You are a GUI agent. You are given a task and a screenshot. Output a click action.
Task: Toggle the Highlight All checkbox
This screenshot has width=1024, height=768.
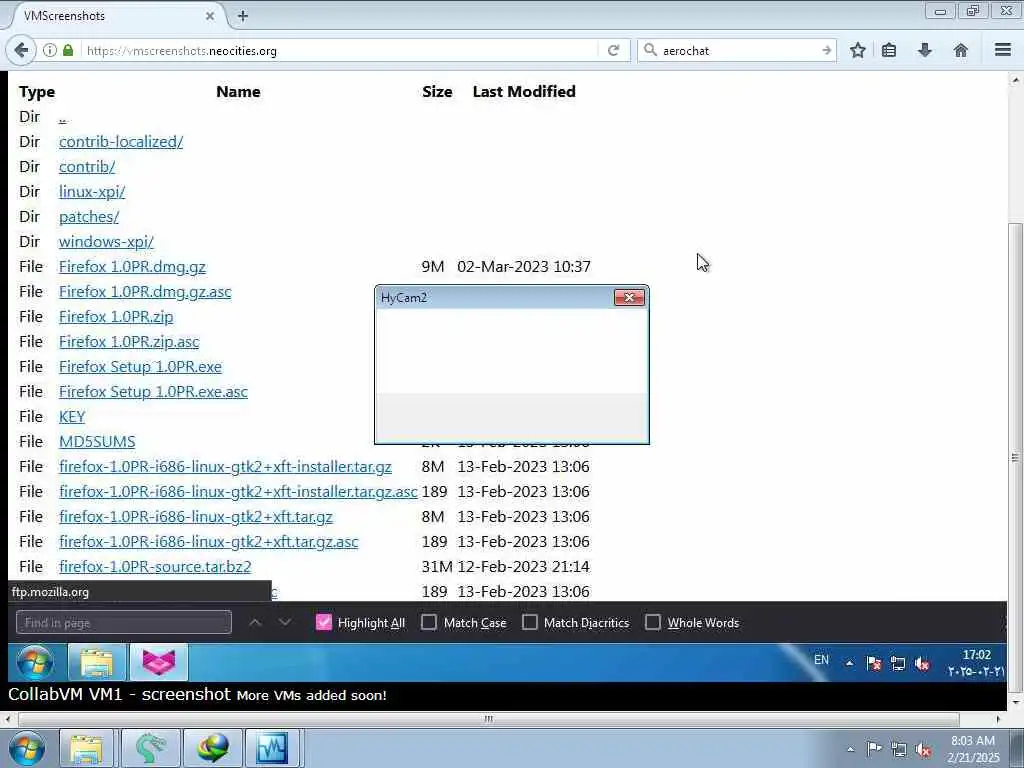(x=324, y=622)
